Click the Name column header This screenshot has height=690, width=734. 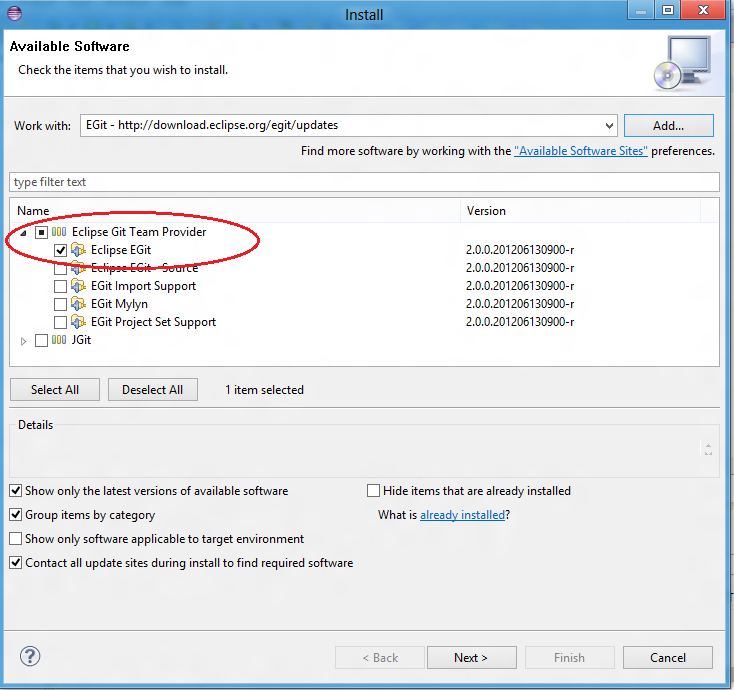pos(235,211)
